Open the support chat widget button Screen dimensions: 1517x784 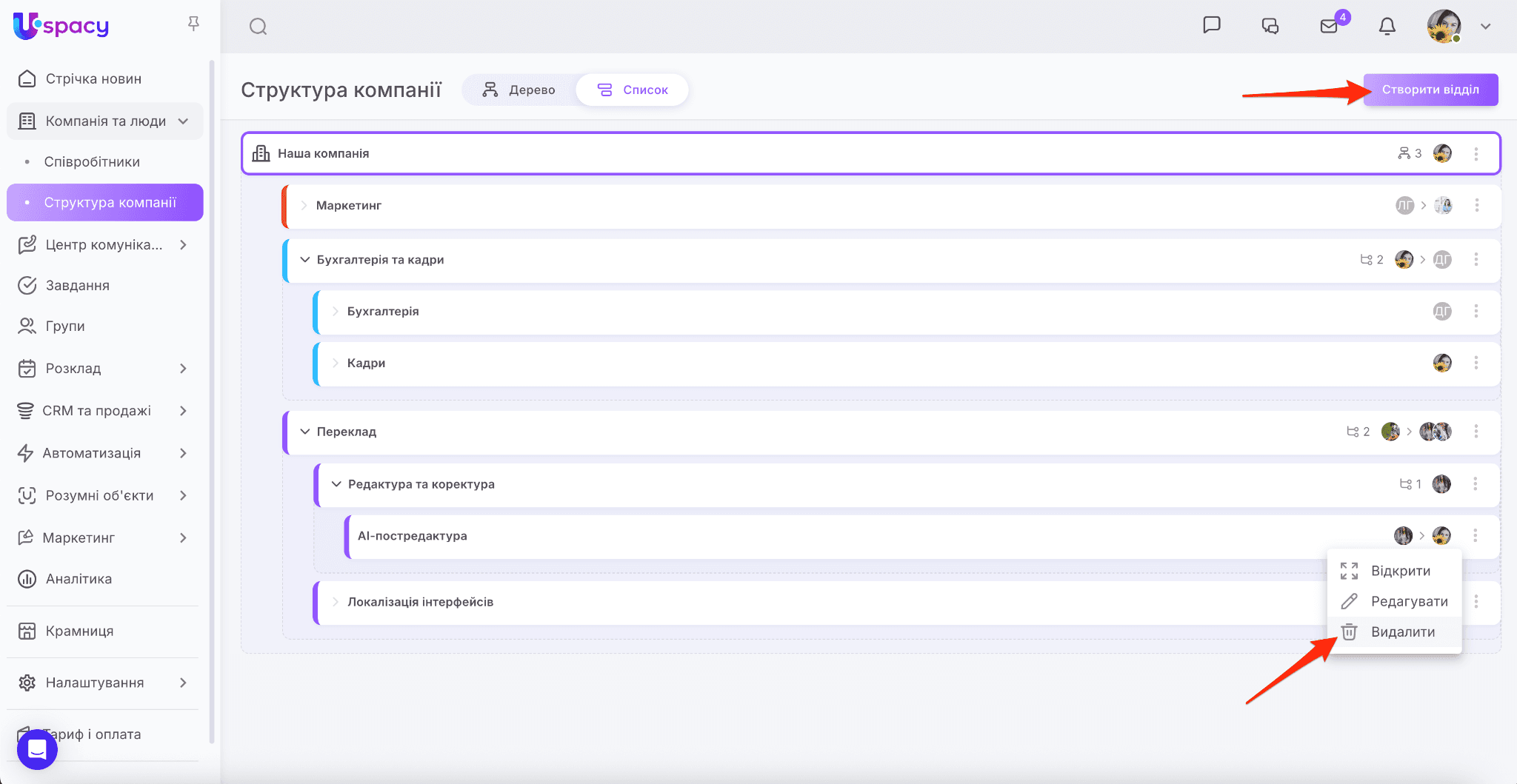click(x=37, y=749)
